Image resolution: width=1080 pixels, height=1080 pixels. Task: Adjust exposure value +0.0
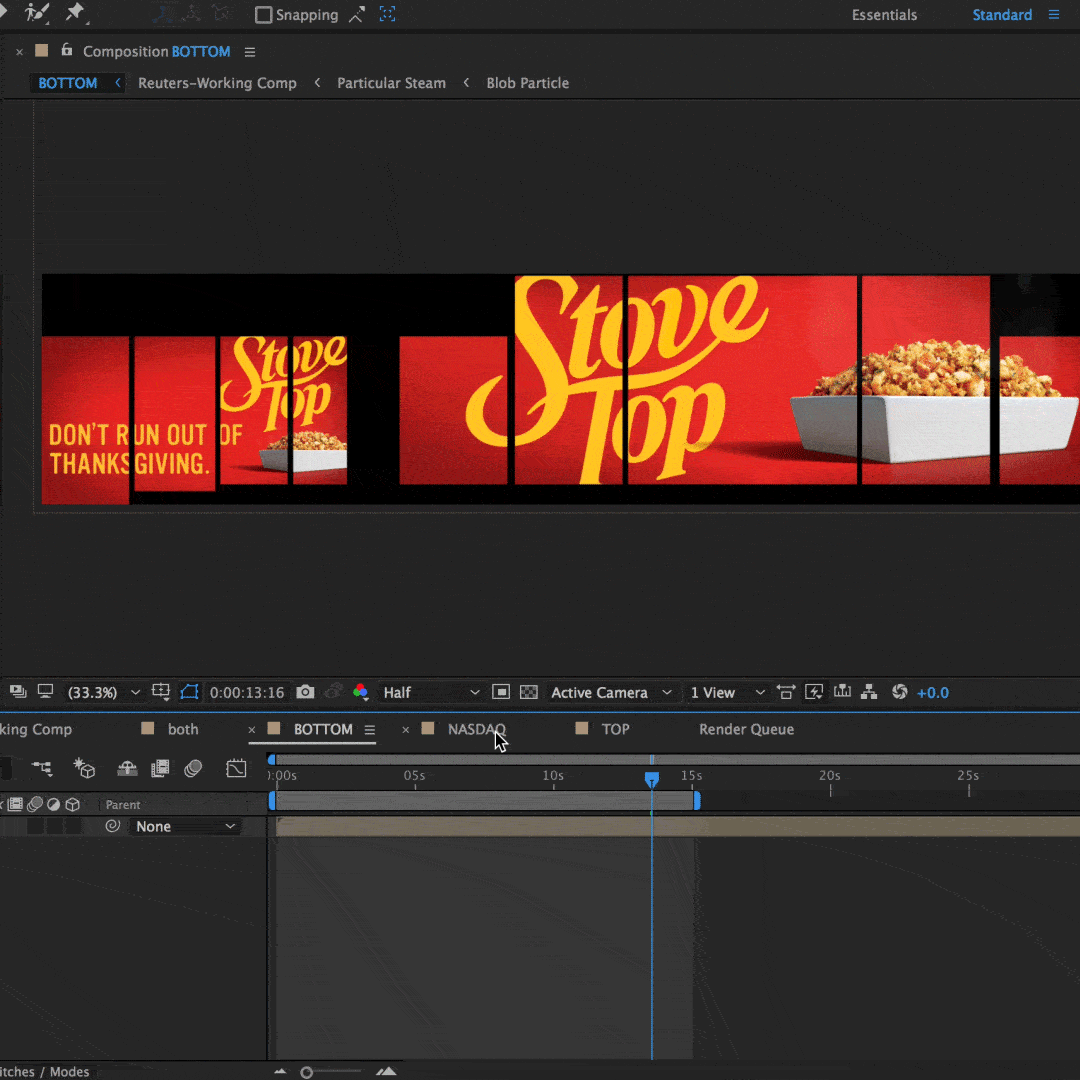click(x=933, y=692)
